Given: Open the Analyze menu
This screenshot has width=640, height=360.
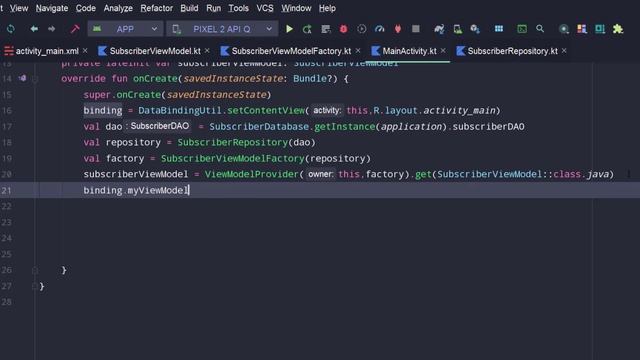Looking at the screenshot, I should tap(118, 8).
